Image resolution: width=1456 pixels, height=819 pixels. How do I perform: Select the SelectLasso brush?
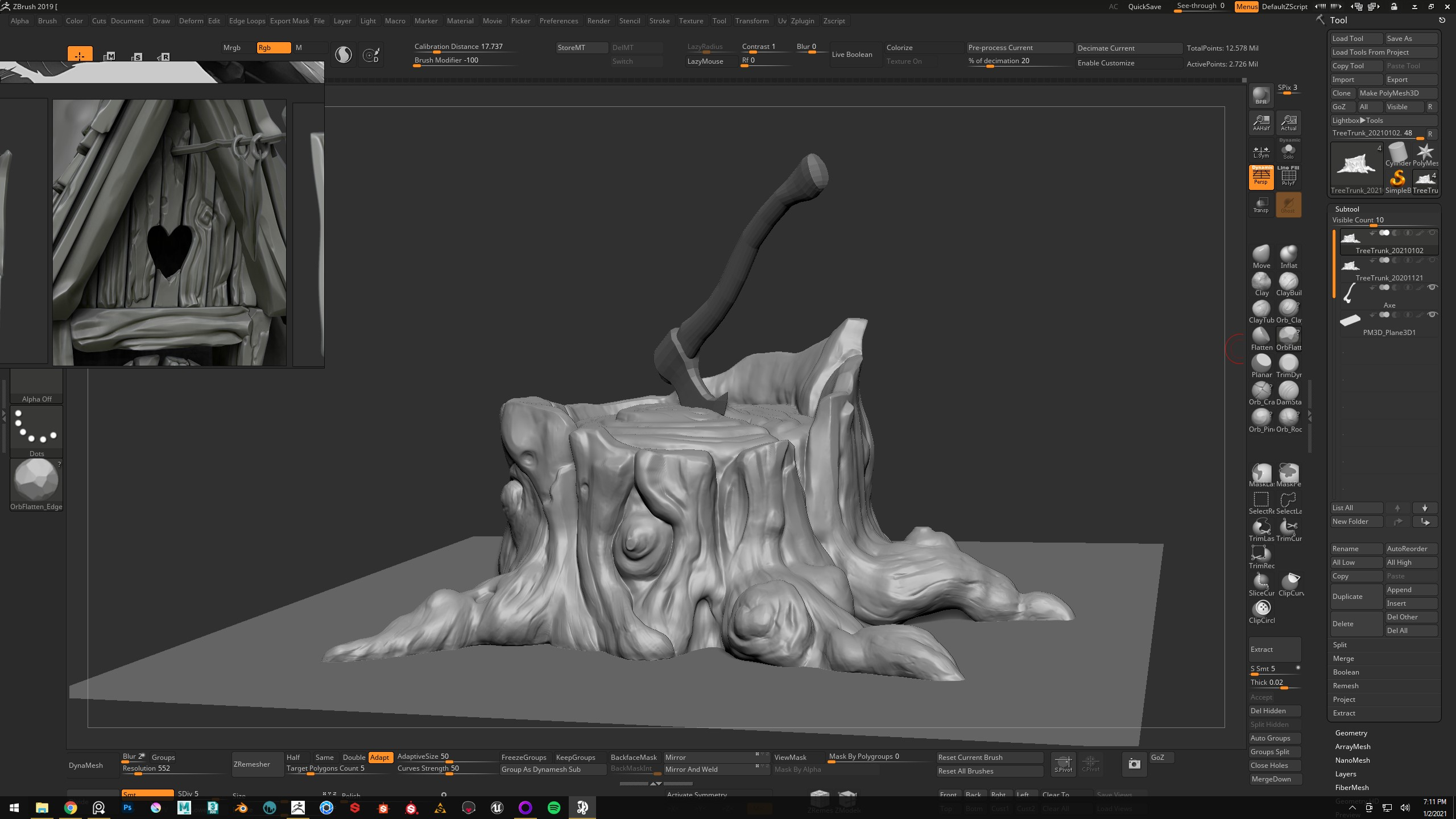point(1288,503)
